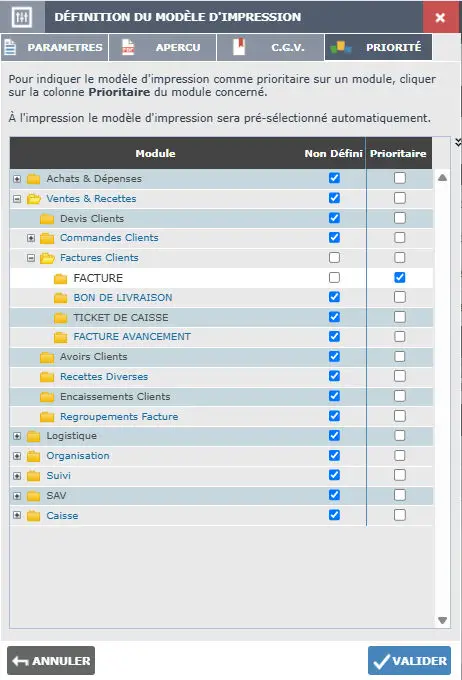
Task: Click the sliders settings icon in title bar
Action: pyautogui.click(x=22, y=17)
